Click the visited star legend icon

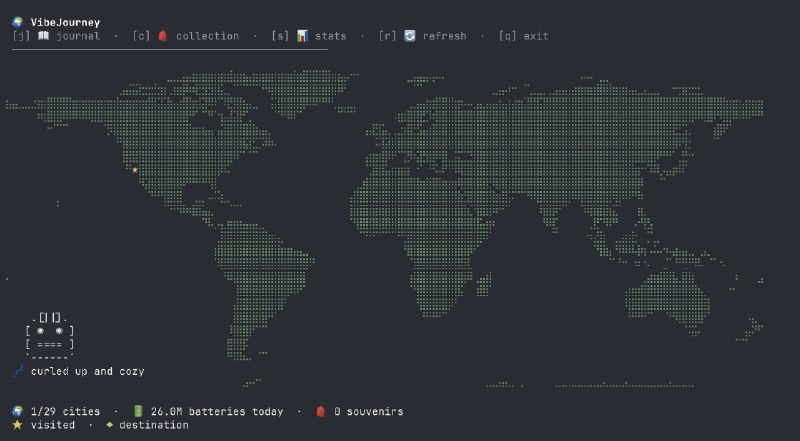tap(17, 425)
